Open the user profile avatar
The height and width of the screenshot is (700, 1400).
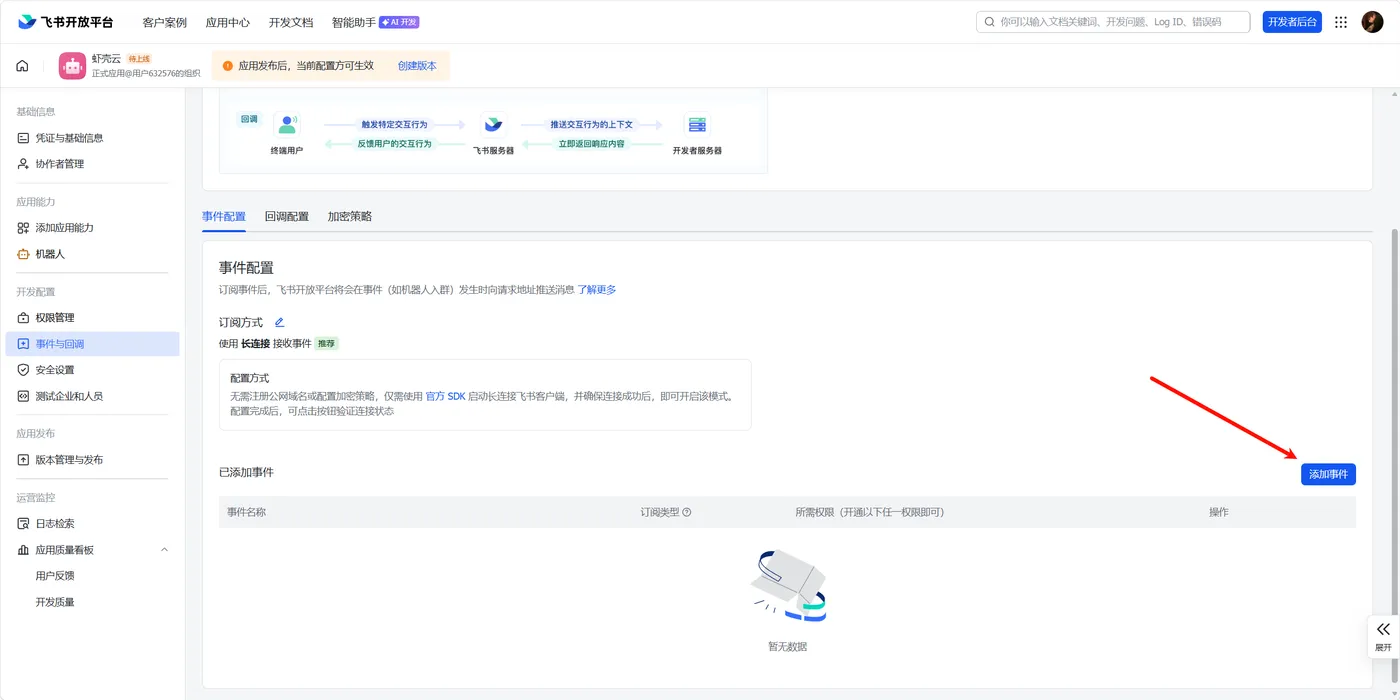[1372, 22]
